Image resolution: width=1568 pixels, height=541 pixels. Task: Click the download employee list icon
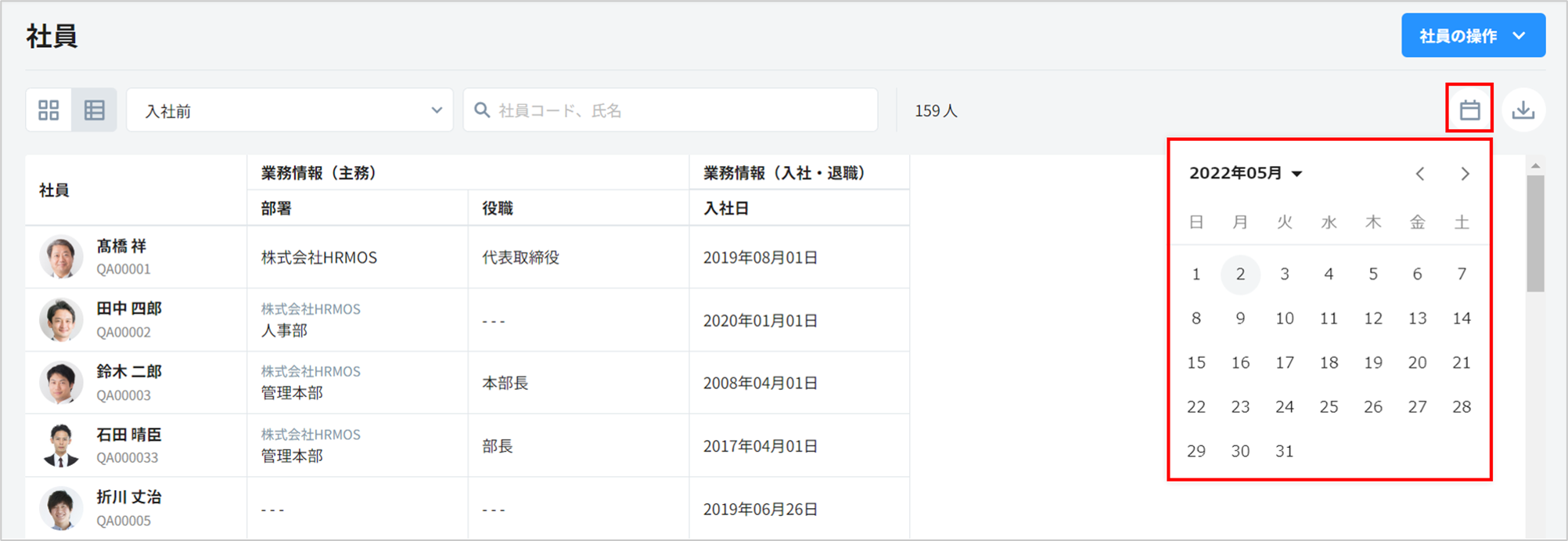[x=1523, y=110]
